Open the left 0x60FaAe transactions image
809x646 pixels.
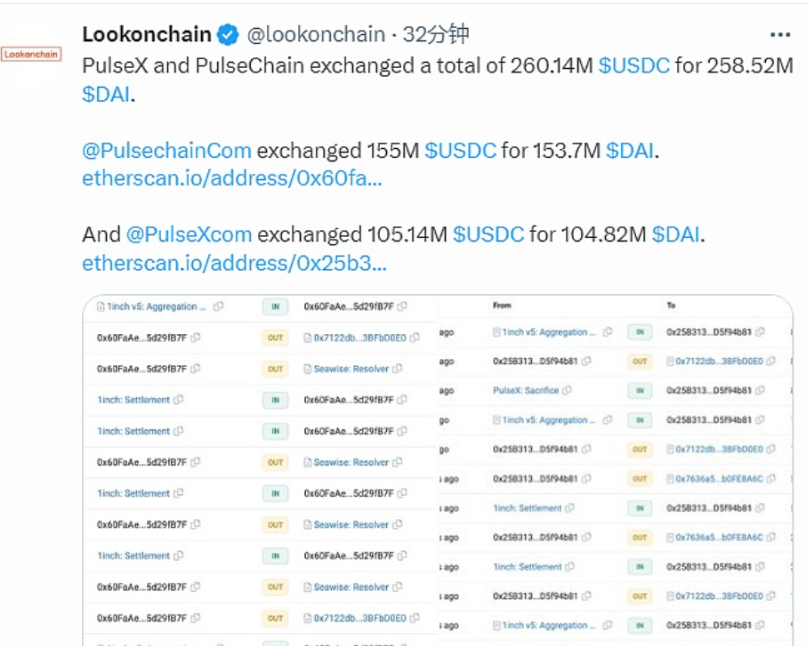[x=260, y=470]
